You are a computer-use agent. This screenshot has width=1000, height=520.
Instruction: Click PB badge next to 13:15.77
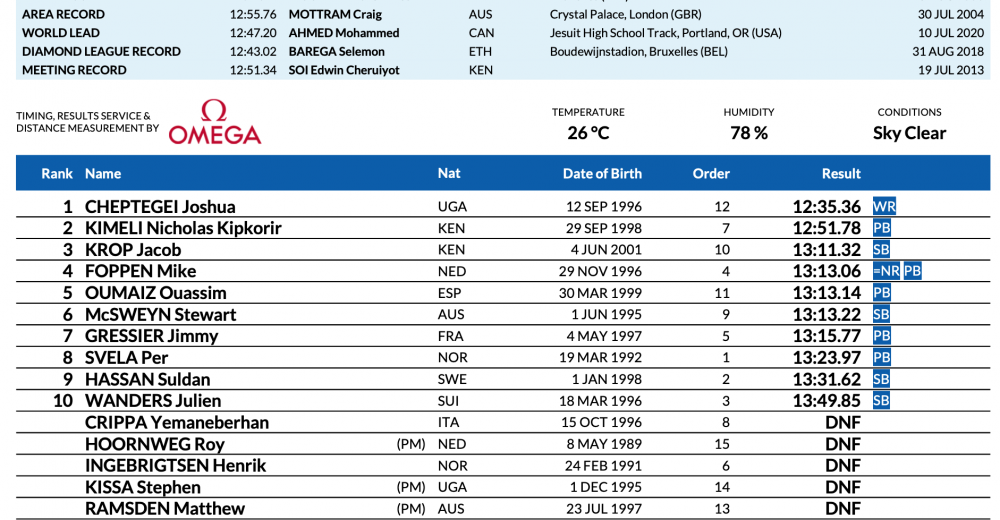pyautogui.click(x=881, y=336)
